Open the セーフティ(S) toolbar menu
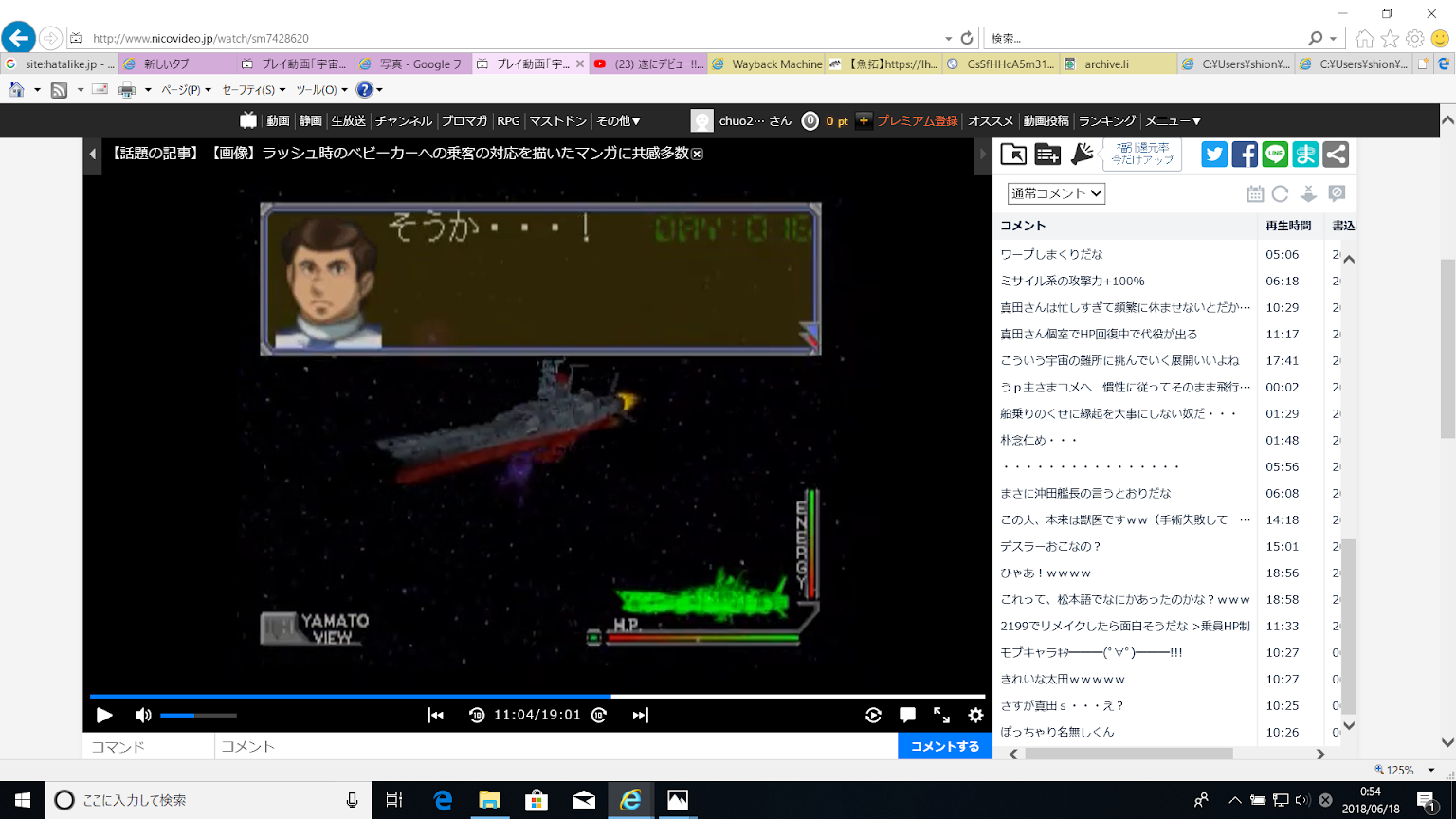 (253, 90)
